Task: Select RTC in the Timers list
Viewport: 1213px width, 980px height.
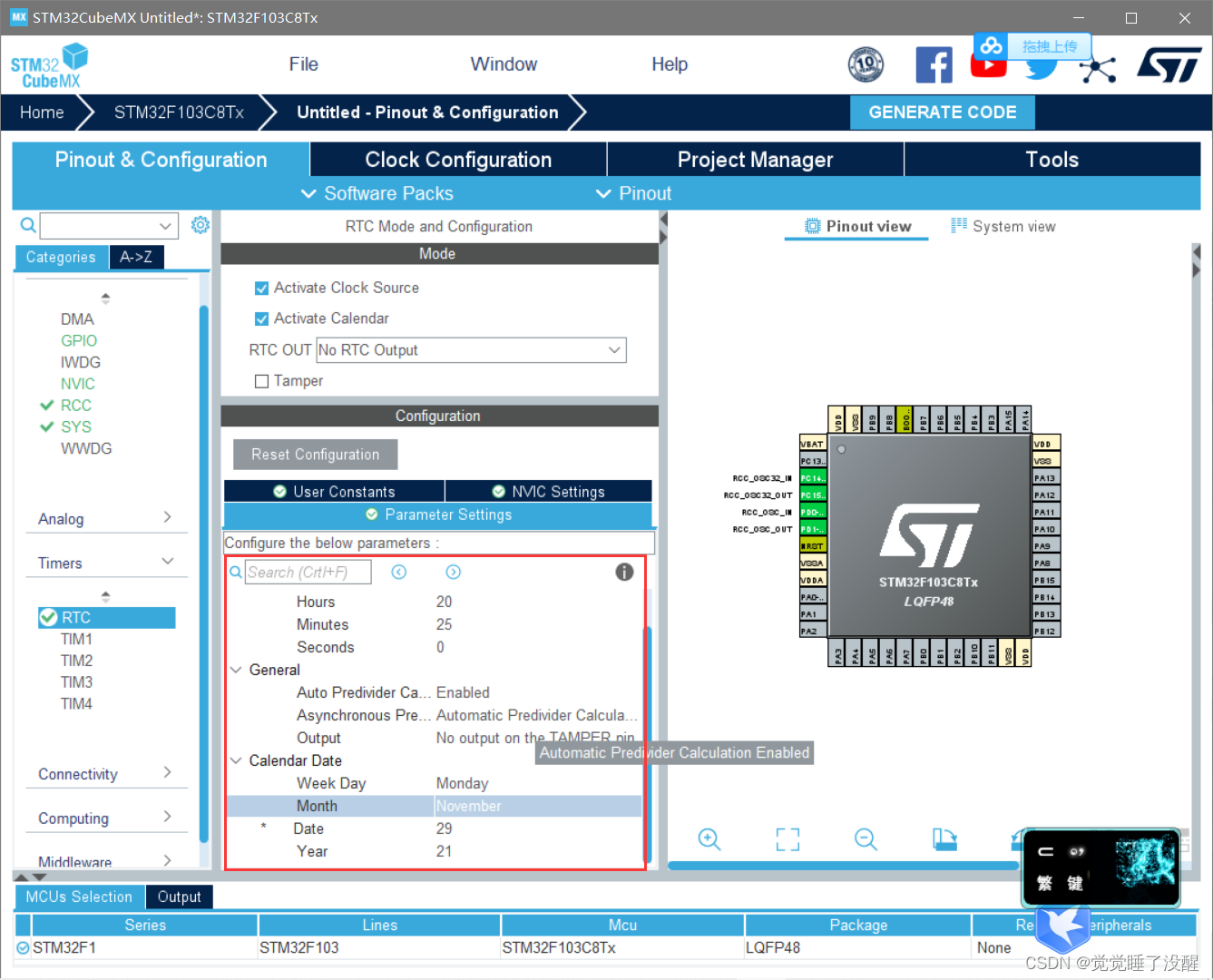Action: pyautogui.click(x=106, y=618)
